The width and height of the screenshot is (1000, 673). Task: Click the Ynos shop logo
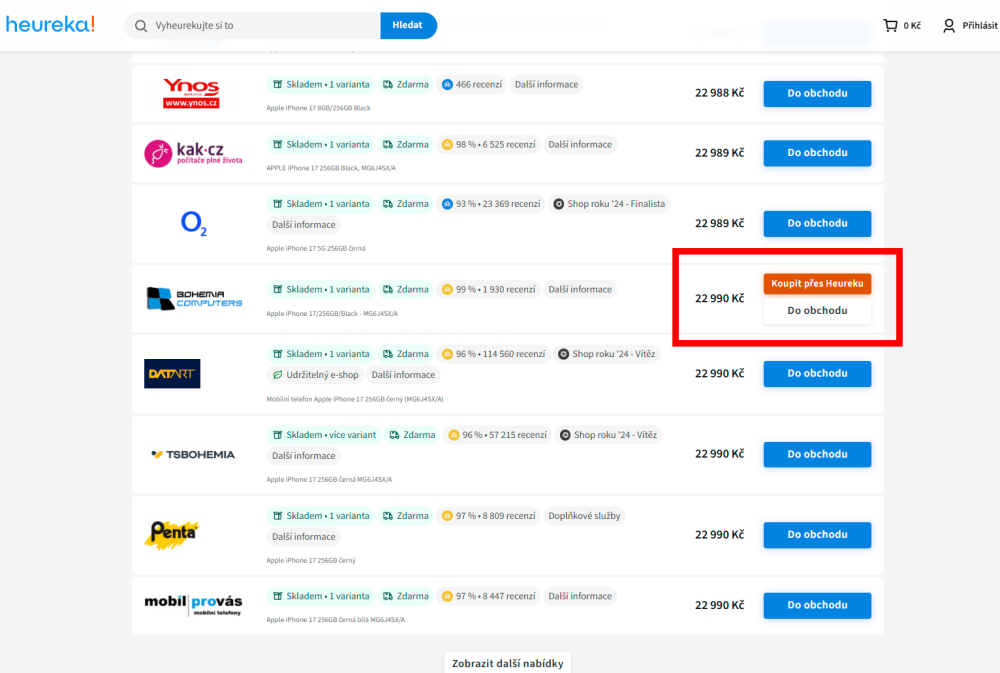191,94
